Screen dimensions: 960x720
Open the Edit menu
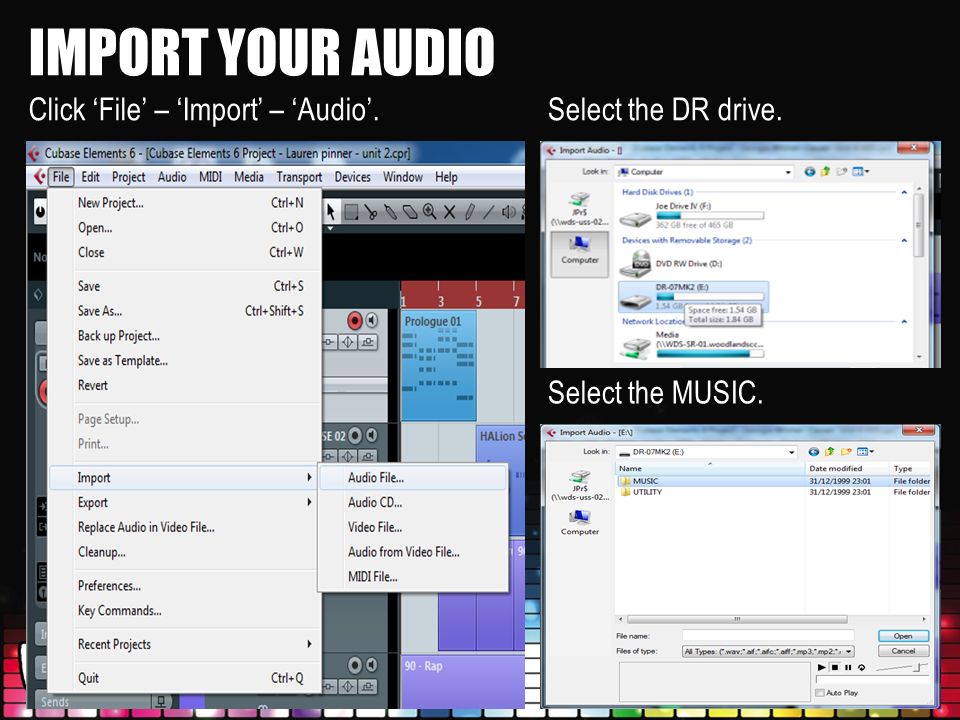pyautogui.click(x=91, y=177)
